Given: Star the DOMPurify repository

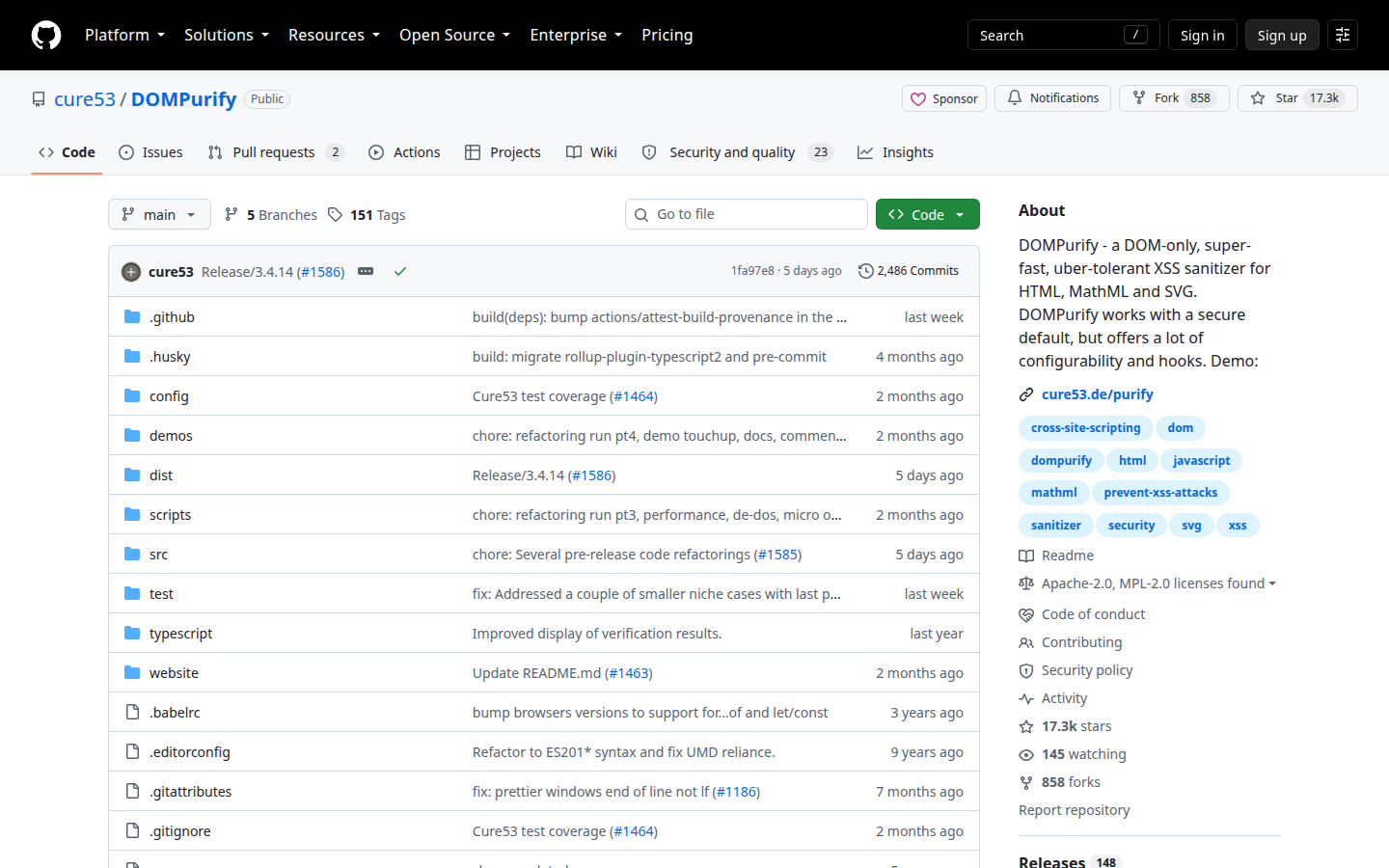Looking at the screenshot, I should coord(1297,98).
